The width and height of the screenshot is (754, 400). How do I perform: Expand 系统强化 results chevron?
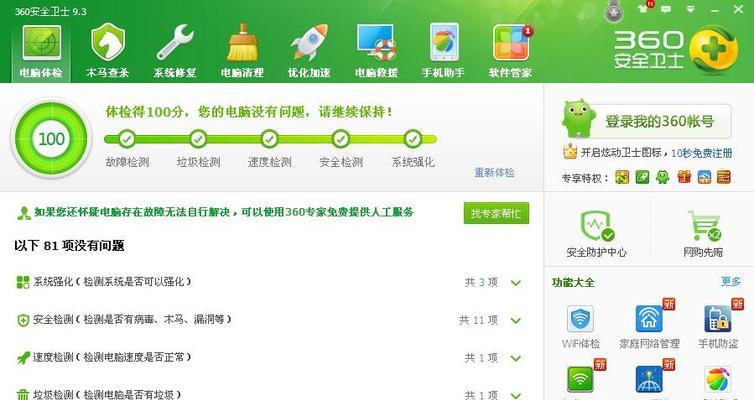(x=516, y=283)
